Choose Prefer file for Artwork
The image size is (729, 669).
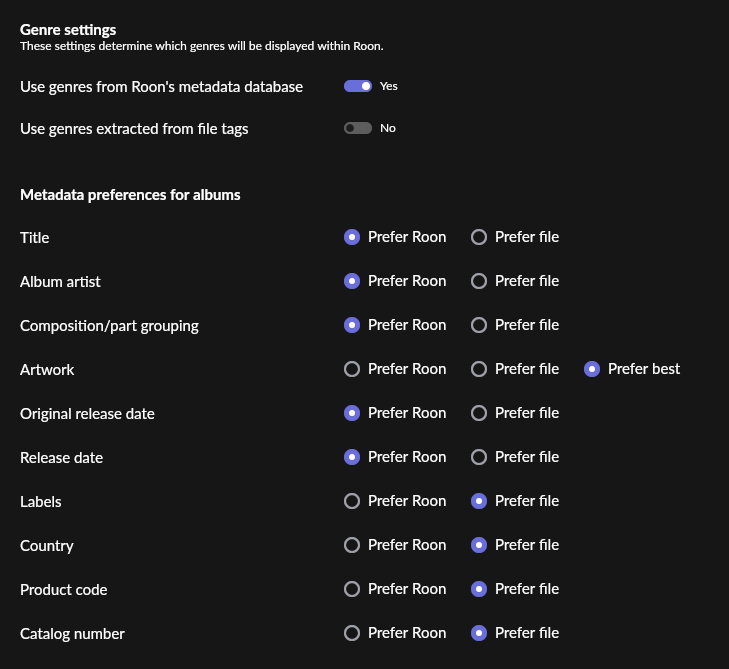click(x=479, y=369)
